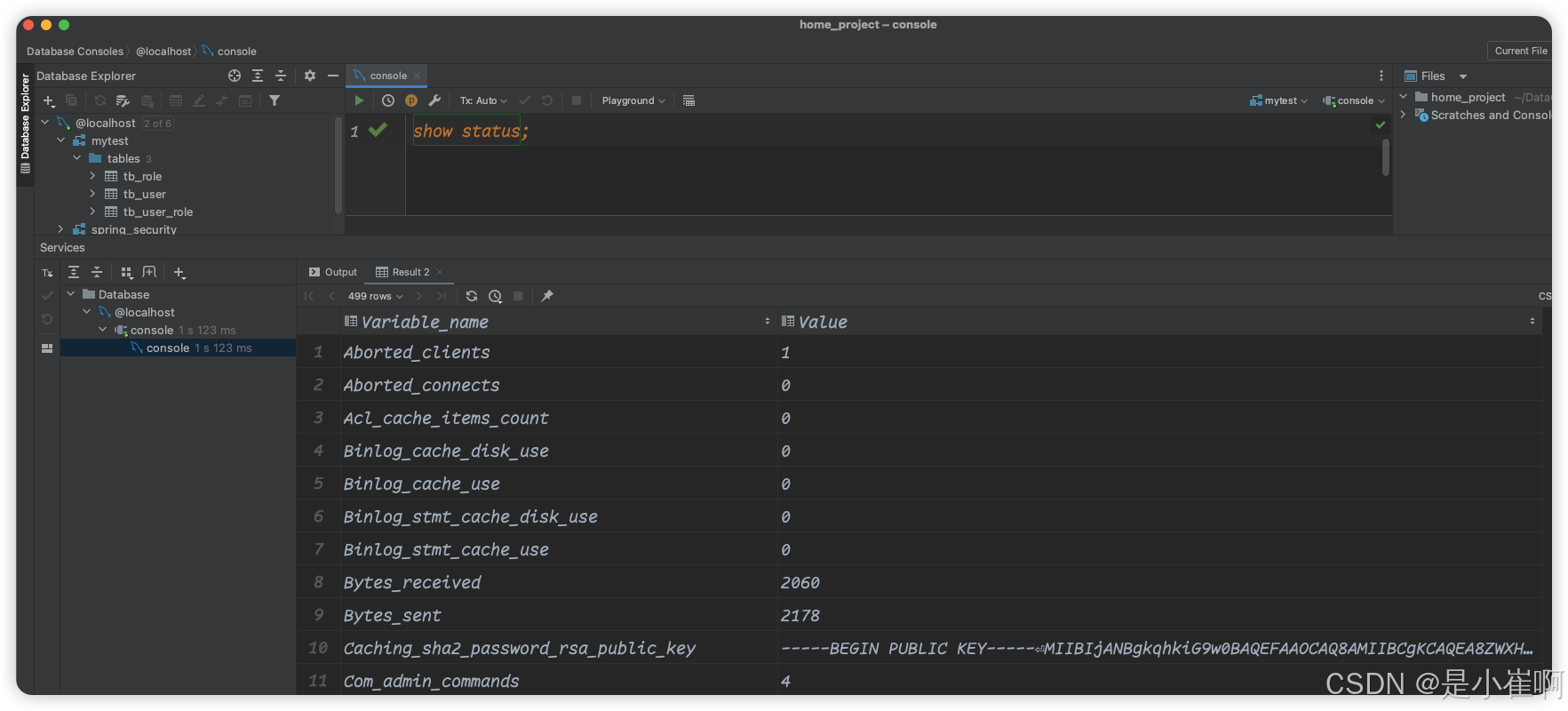The height and width of the screenshot is (711, 1568).
Task: Collapse the @localhost node in Database Explorer
Action: (x=45, y=123)
